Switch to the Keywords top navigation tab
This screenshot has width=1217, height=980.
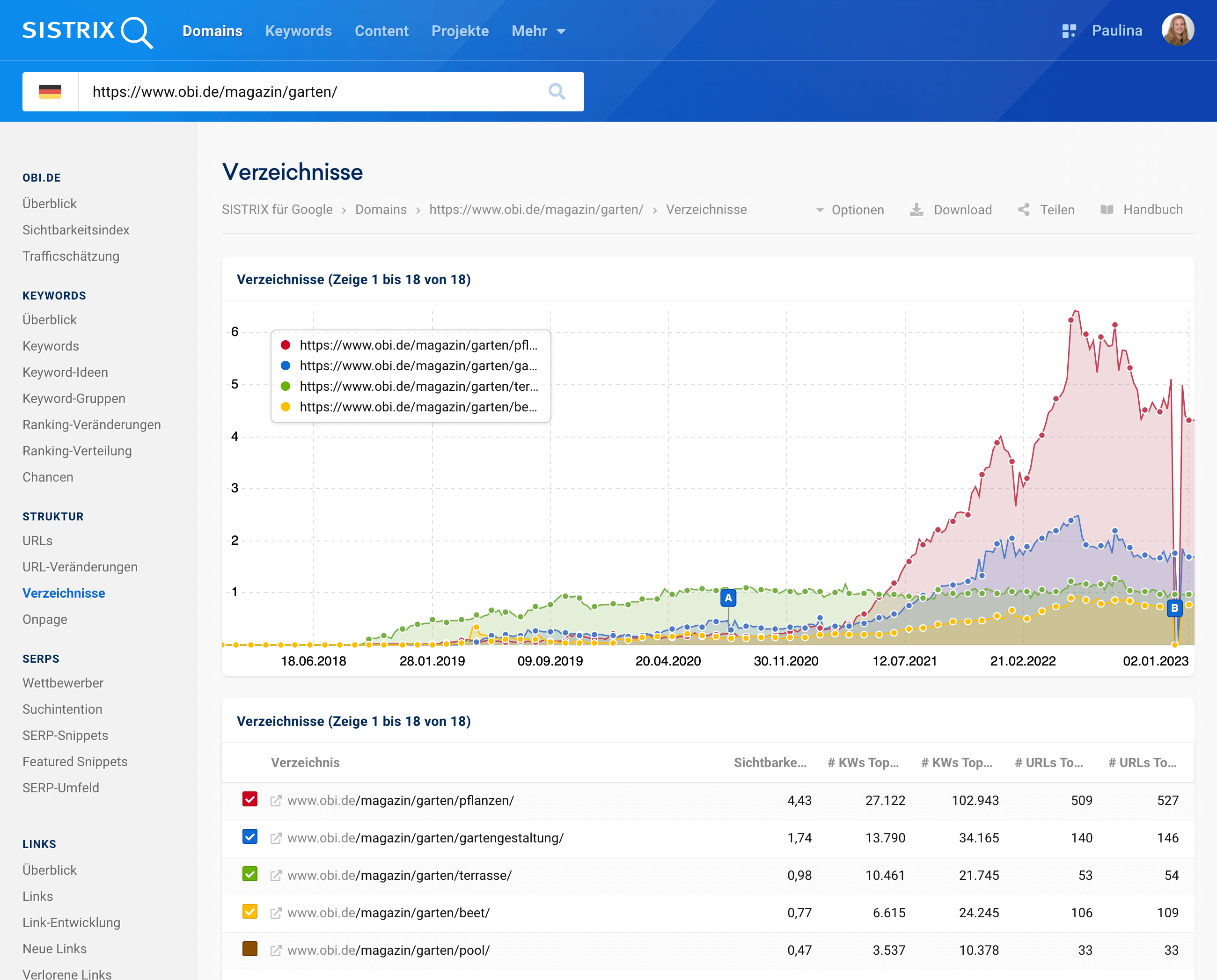click(298, 31)
